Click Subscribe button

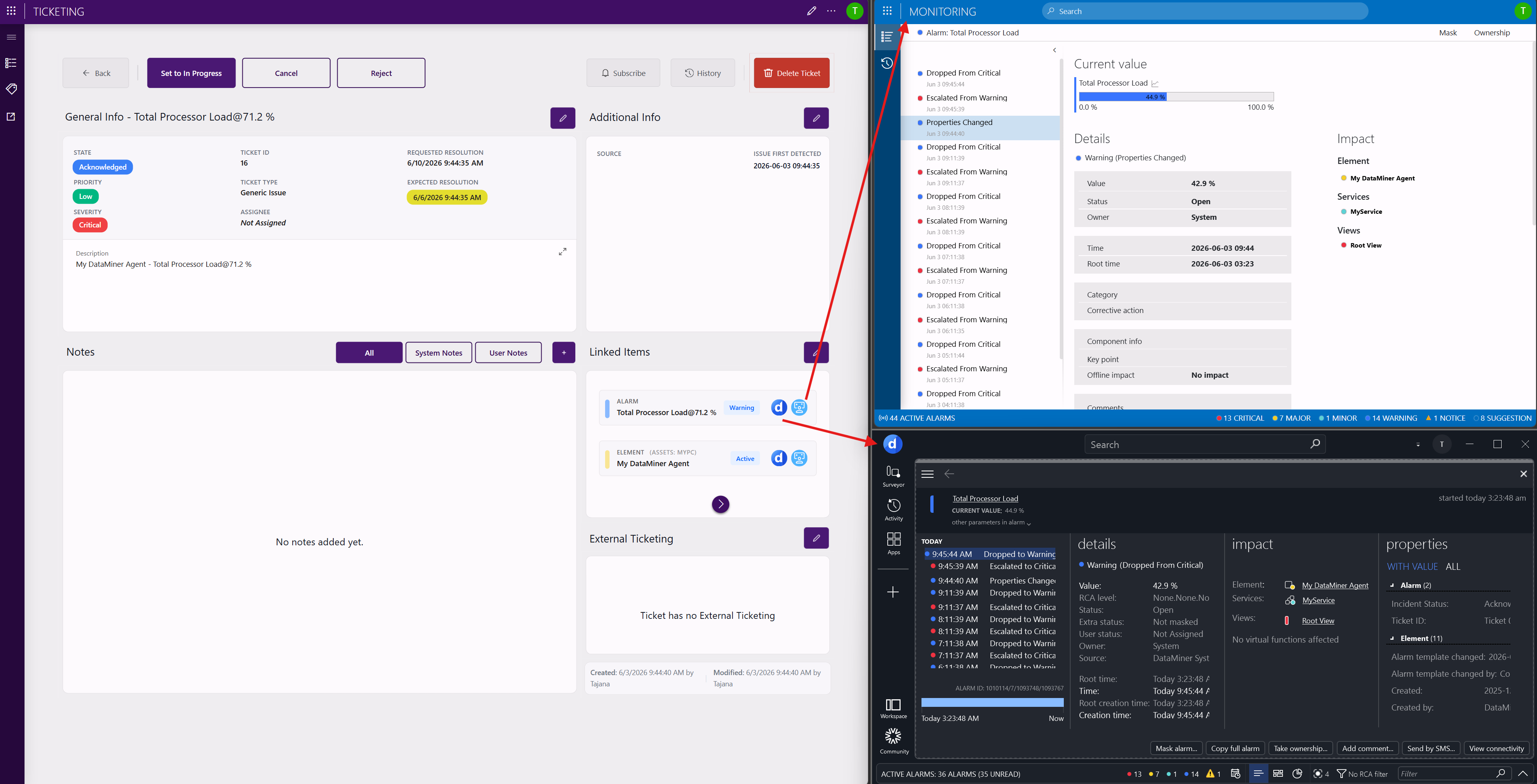[x=623, y=73]
